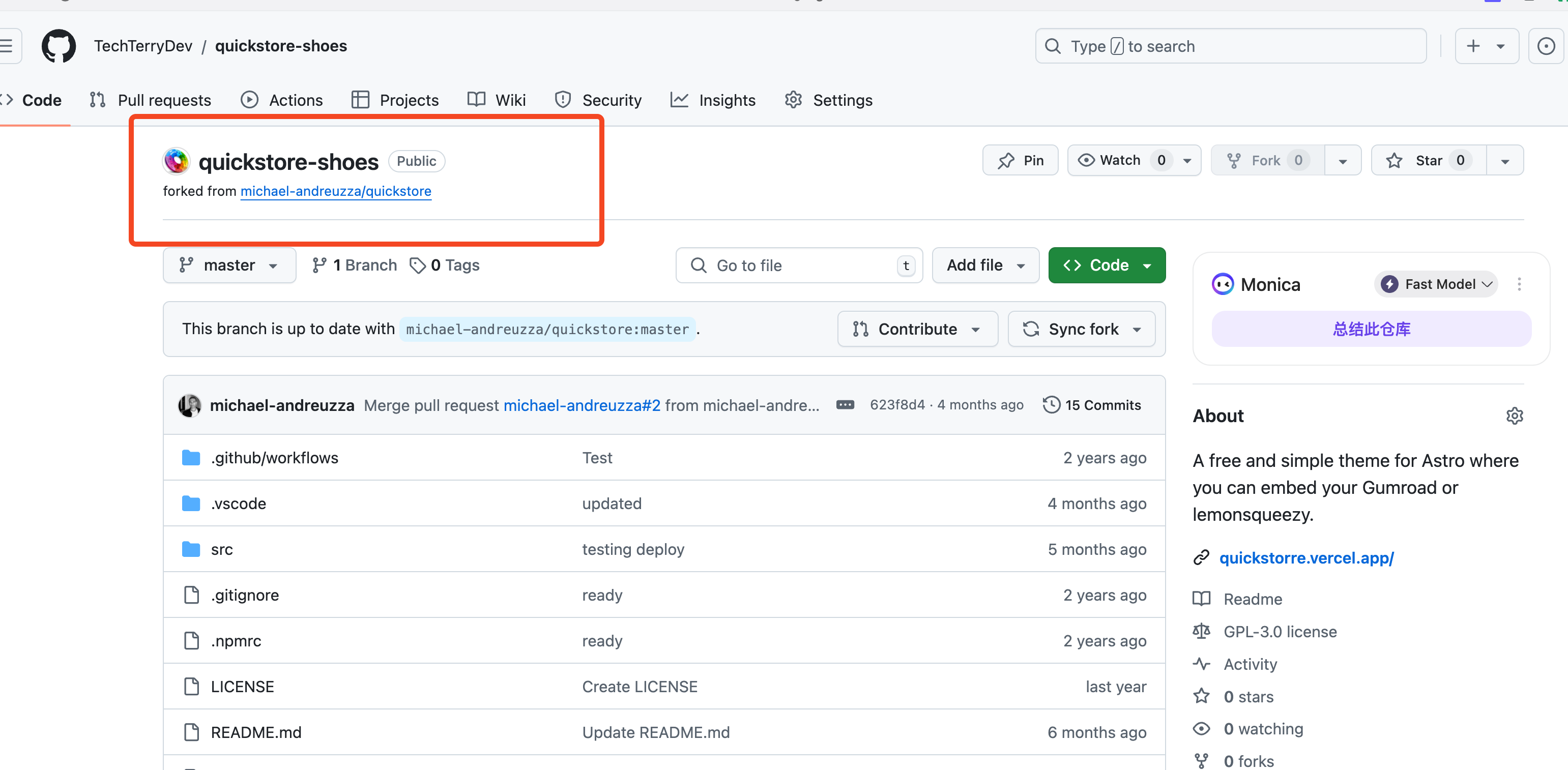Fork the repository
This screenshot has width=1568, height=770.
1268,160
